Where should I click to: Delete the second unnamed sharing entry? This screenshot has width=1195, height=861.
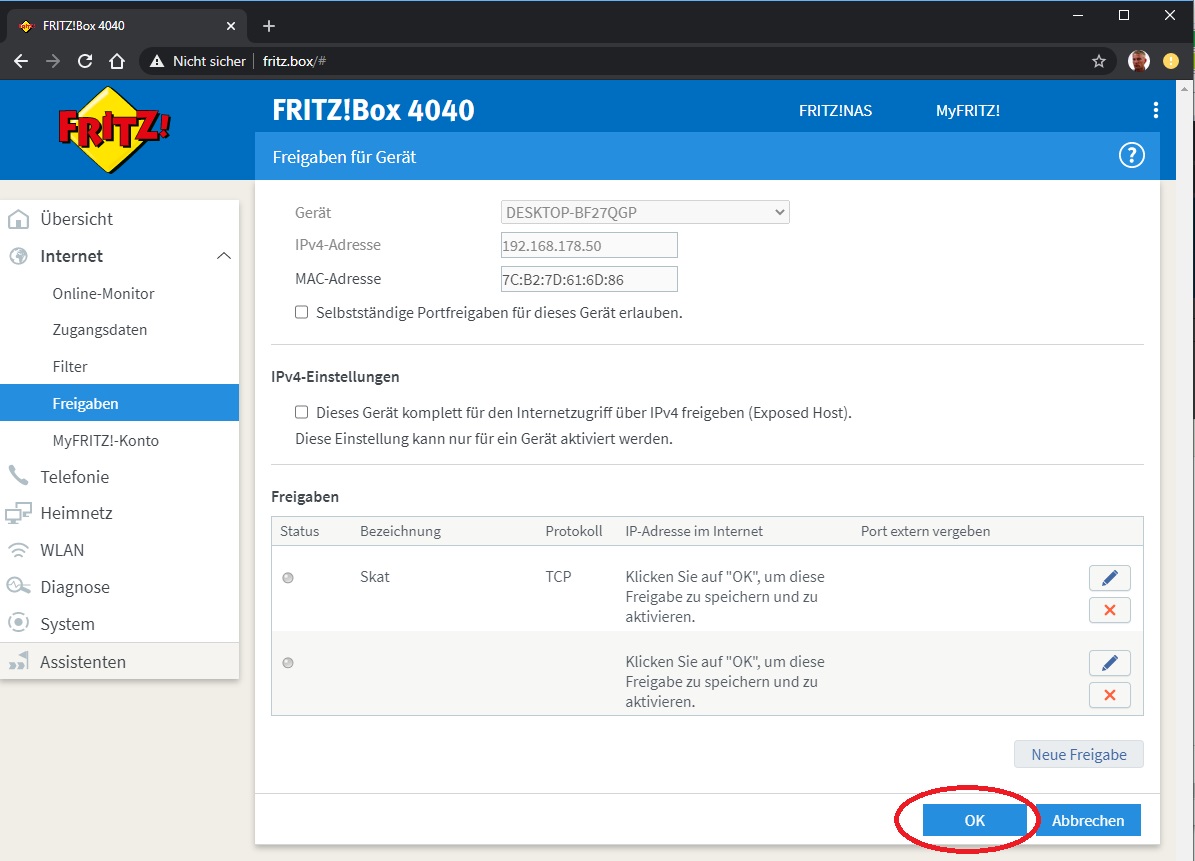(1109, 695)
